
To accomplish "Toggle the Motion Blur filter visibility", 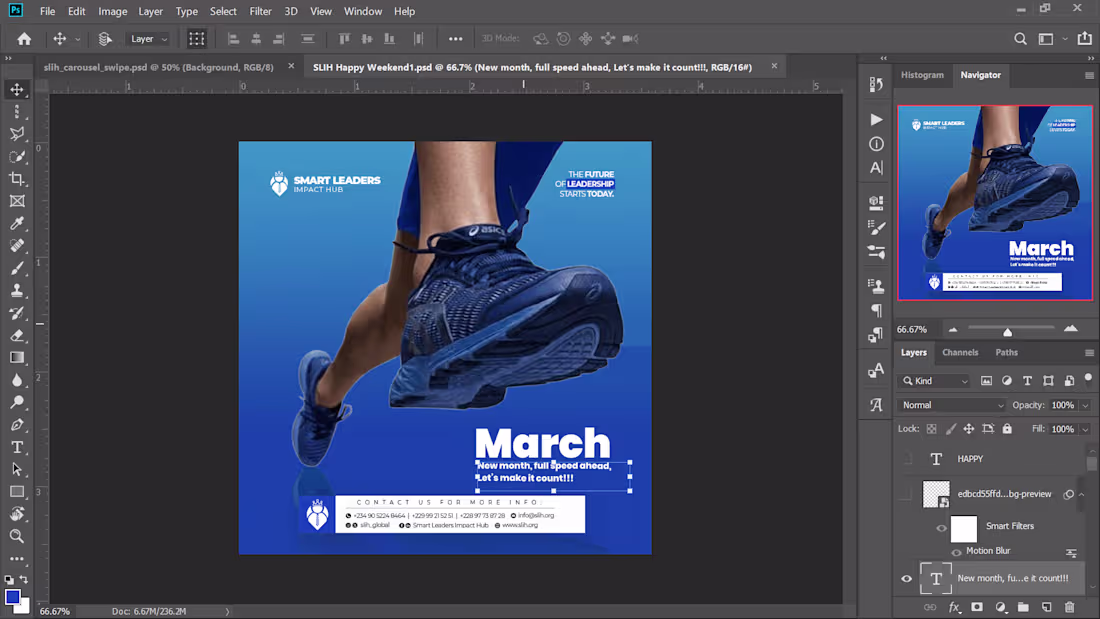I will point(958,550).
